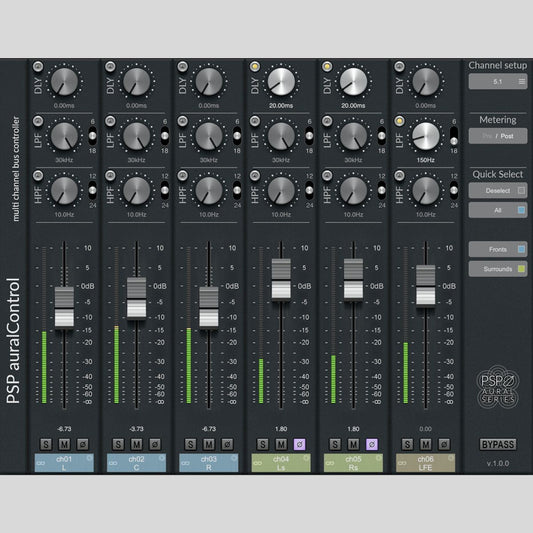
Task: Disable phase invert on ch05 Rs
Action: coord(372,444)
